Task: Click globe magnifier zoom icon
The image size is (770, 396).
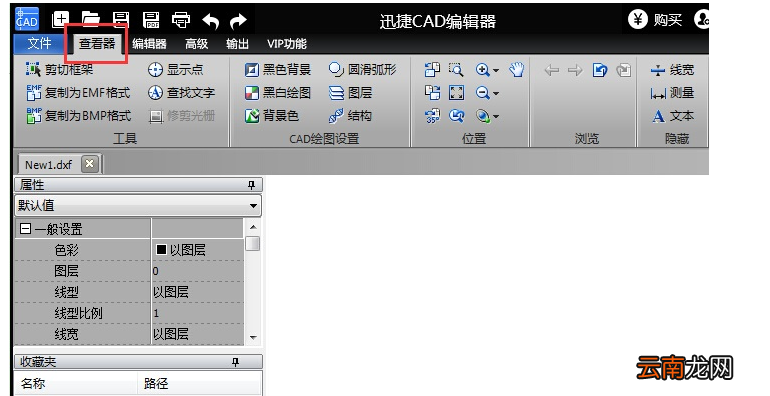Action: tap(482, 115)
